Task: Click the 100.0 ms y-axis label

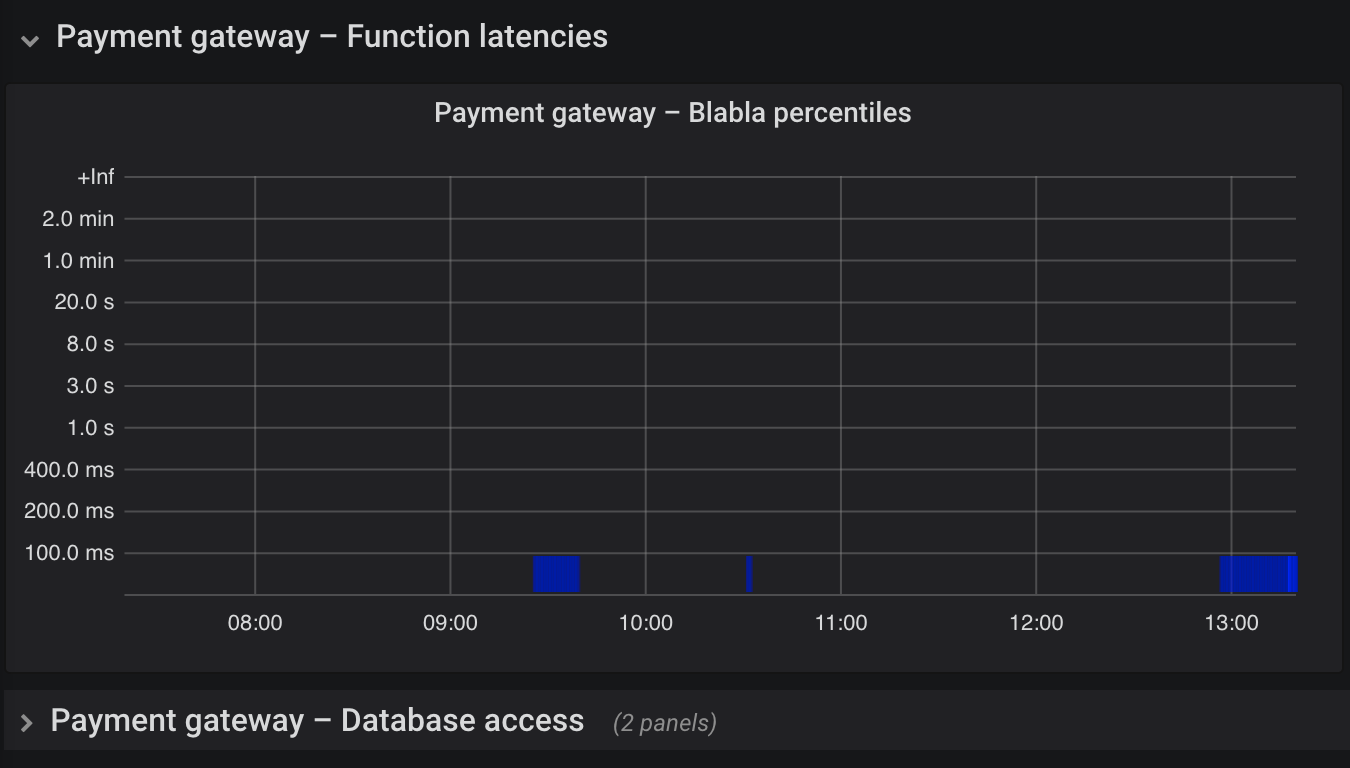Action: click(69, 553)
